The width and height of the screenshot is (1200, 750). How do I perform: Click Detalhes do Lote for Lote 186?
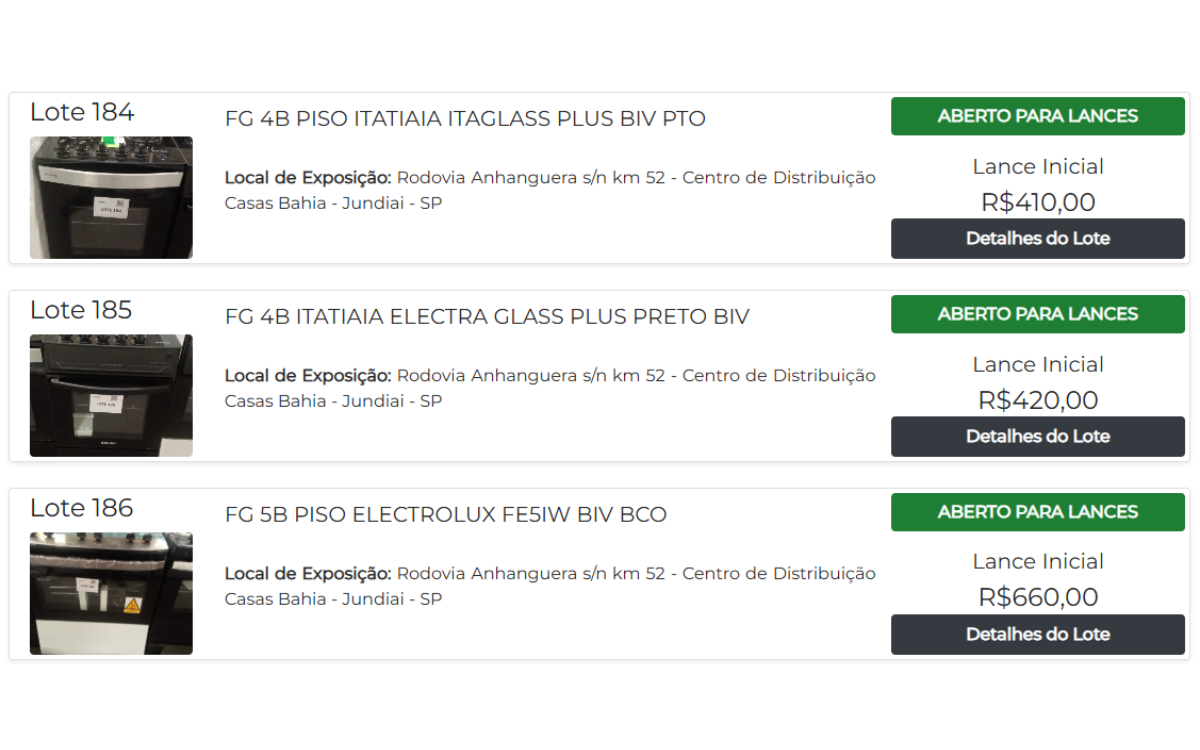point(1038,635)
